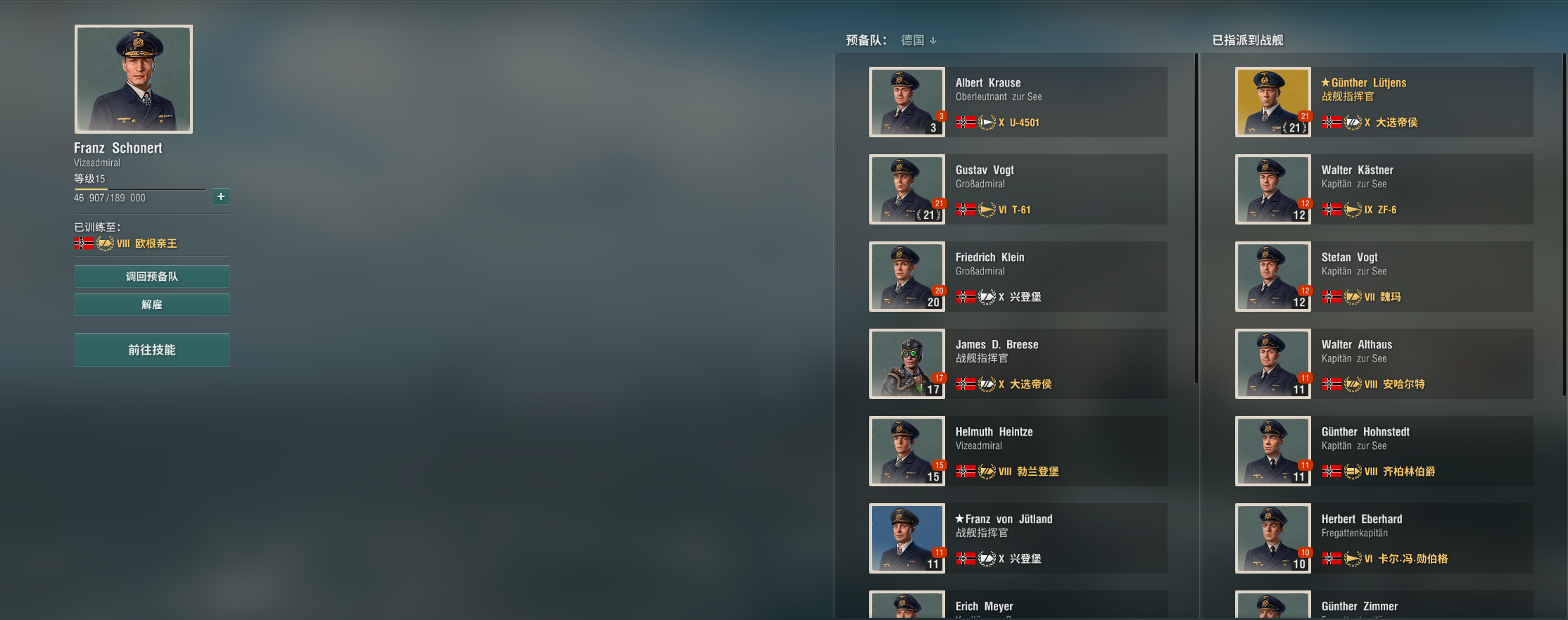
Task: Select Franz von Jütland commander entry
Action: pos(1018,538)
